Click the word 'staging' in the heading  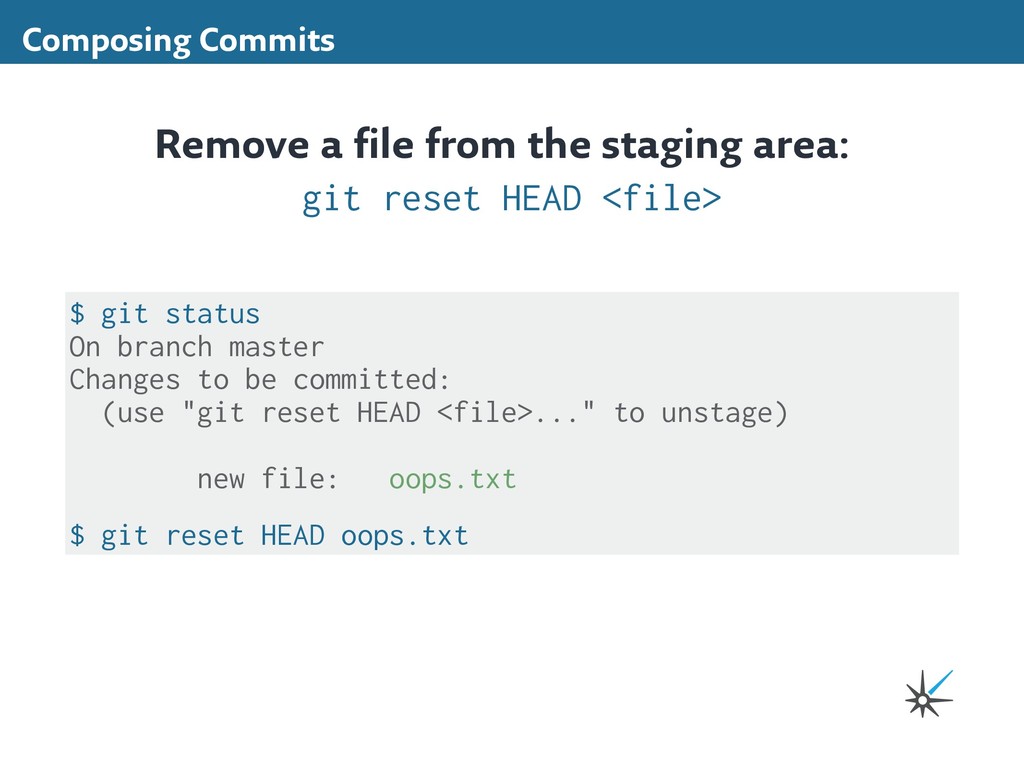point(671,146)
